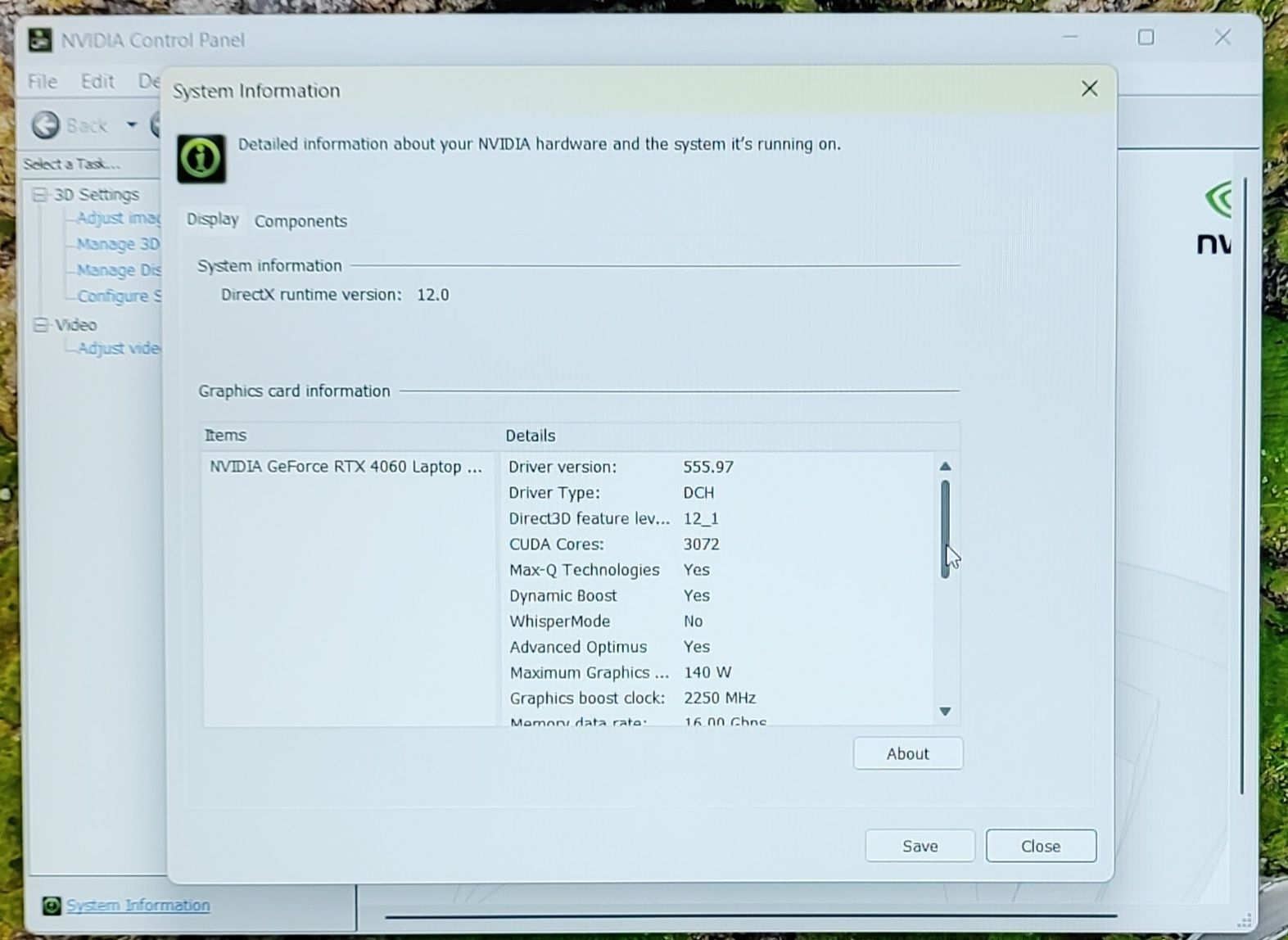Click the green information icon in dialog
This screenshot has width=1288, height=940.
tap(201, 158)
